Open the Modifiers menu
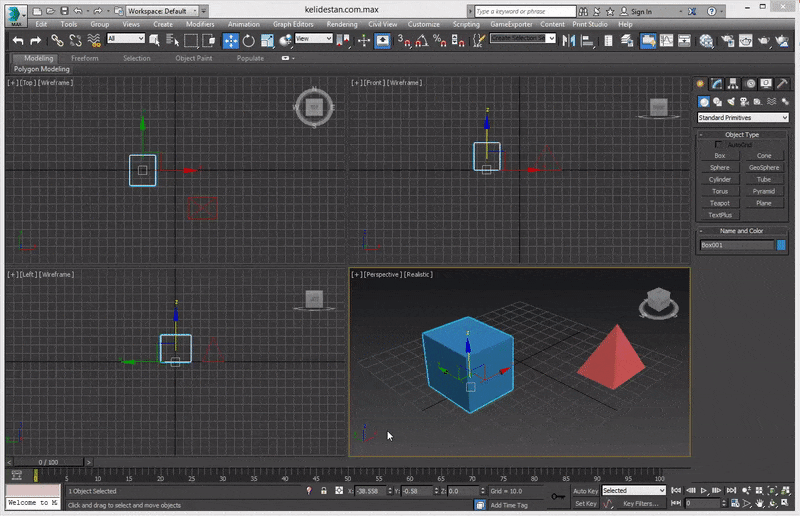The image size is (800, 516). 200,24
